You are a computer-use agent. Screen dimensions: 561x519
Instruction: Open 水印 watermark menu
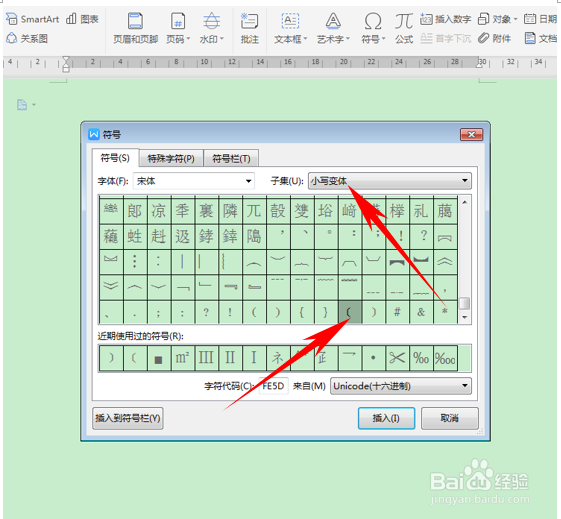tap(211, 29)
